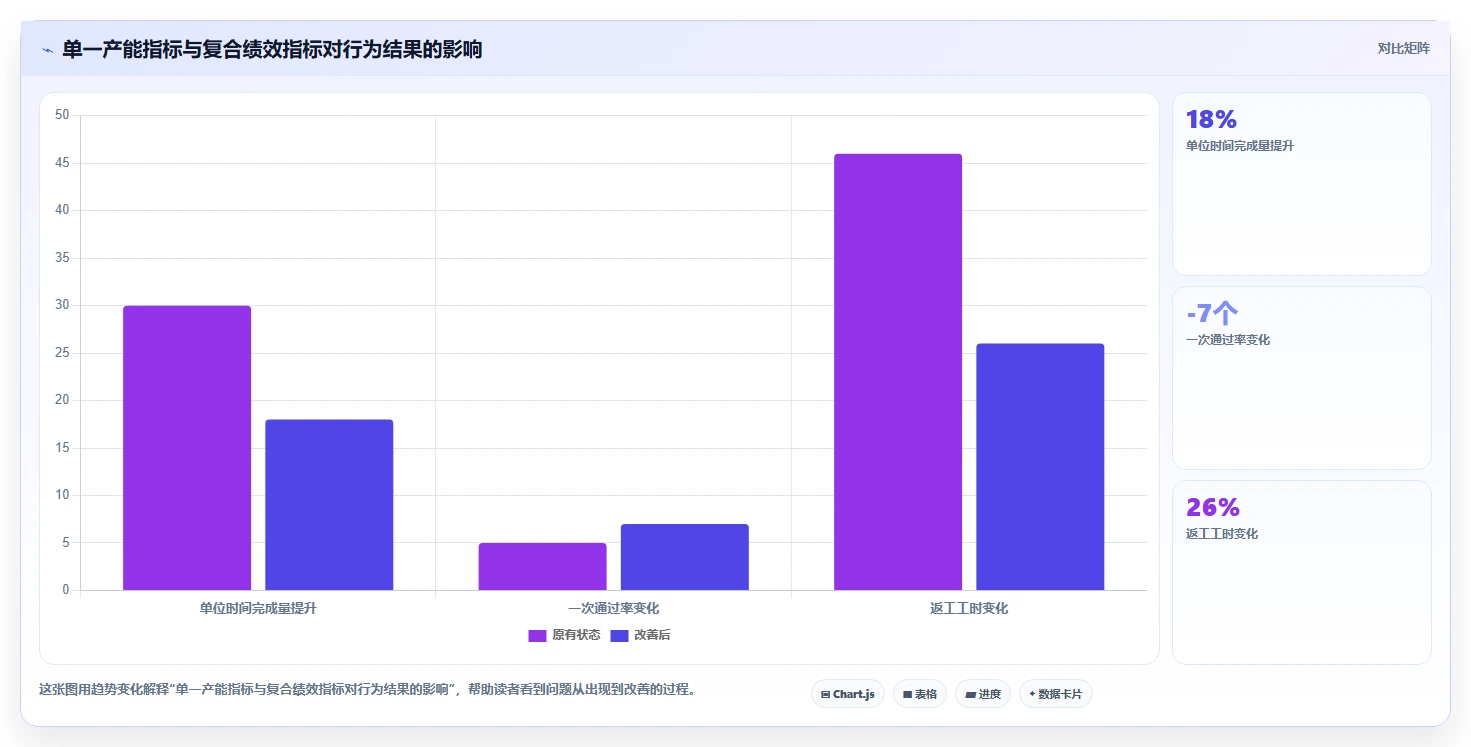Click the lightning icon beside the chart title
This screenshot has height=747, width=1471.
point(47,50)
